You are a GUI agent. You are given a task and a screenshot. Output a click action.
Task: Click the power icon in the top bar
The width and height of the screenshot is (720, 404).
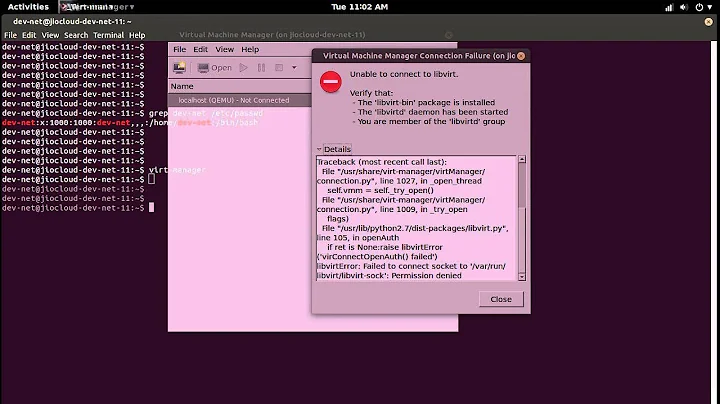[x=699, y=7]
